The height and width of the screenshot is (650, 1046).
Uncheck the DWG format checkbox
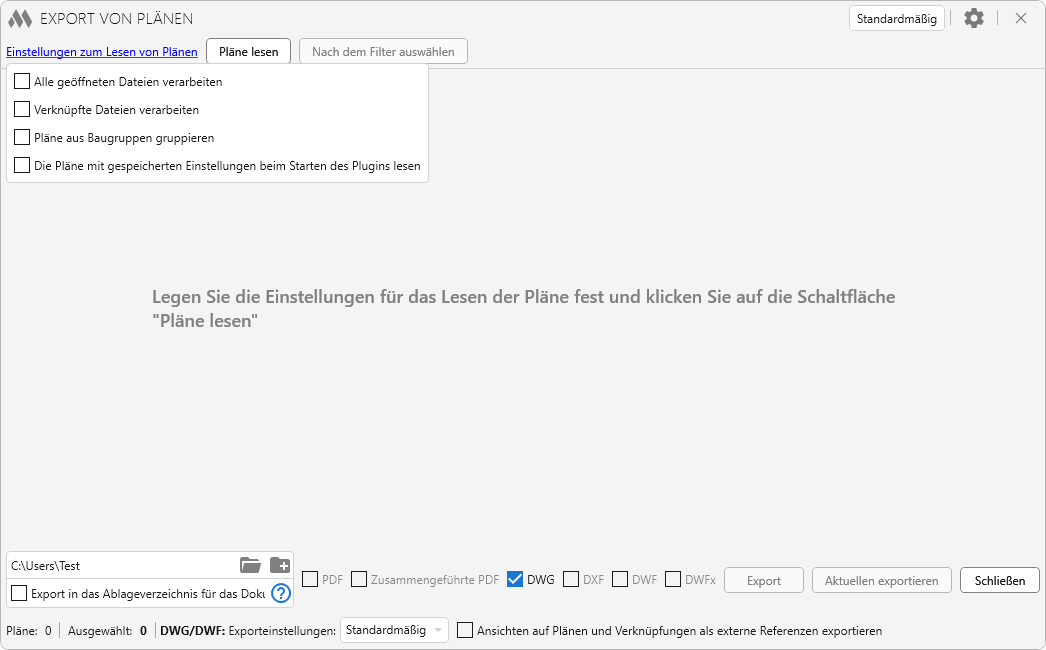click(515, 579)
